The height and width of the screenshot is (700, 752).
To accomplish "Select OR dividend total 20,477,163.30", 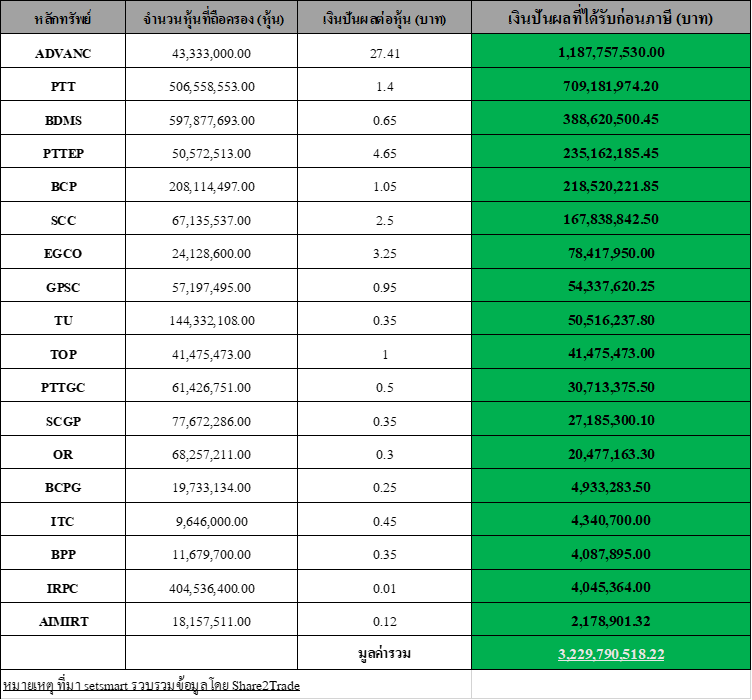I will click(x=611, y=455).
